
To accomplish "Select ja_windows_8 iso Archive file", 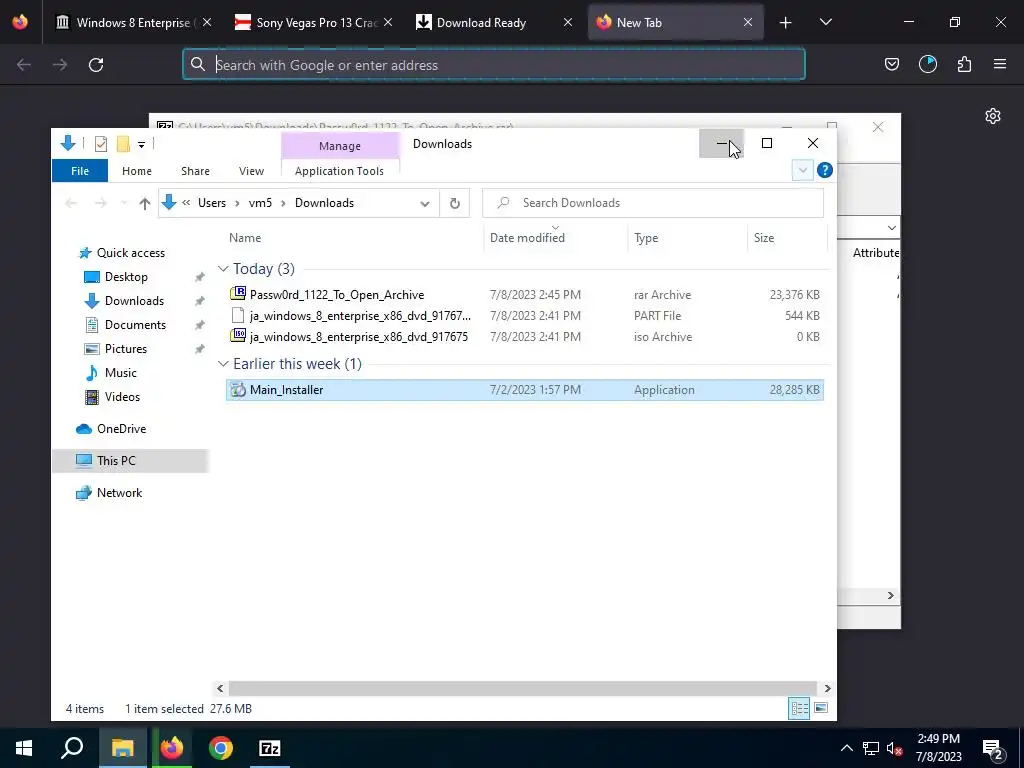I will click(x=525, y=337).
